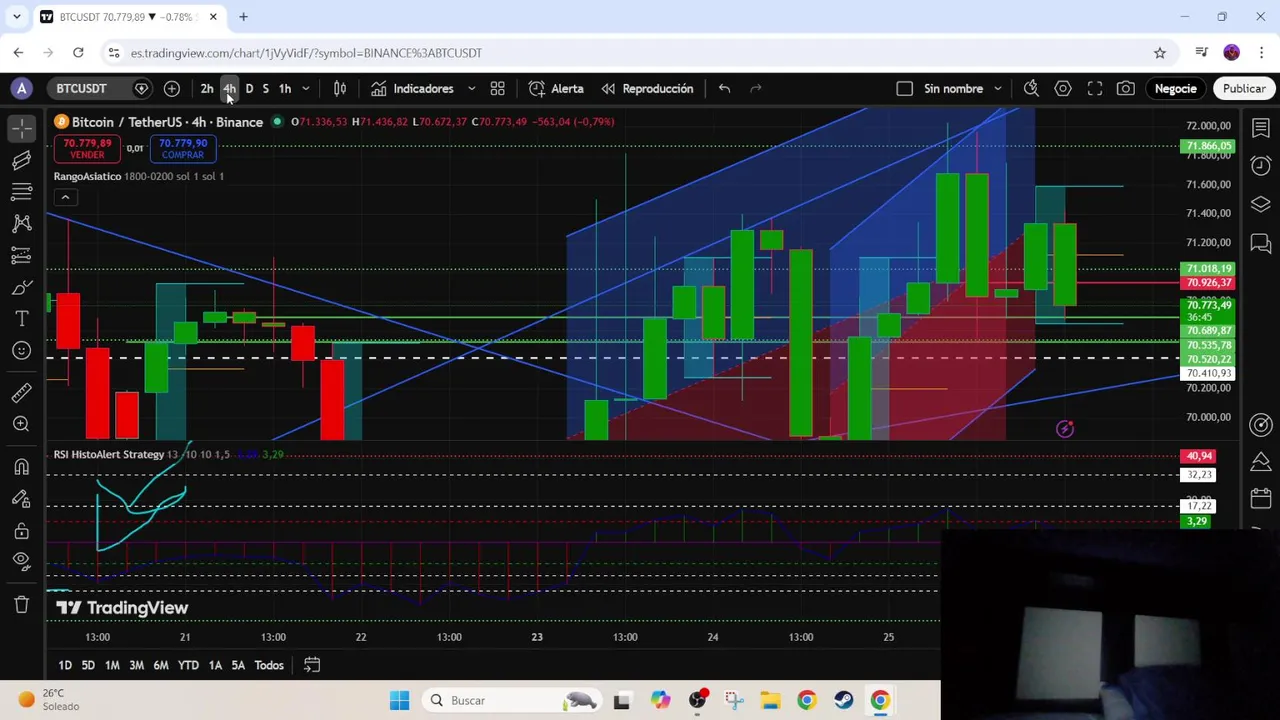The width and height of the screenshot is (1280, 720).
Task: Open the alerts clock panel
Action: pyautogui.click(x=1261, y=166)
